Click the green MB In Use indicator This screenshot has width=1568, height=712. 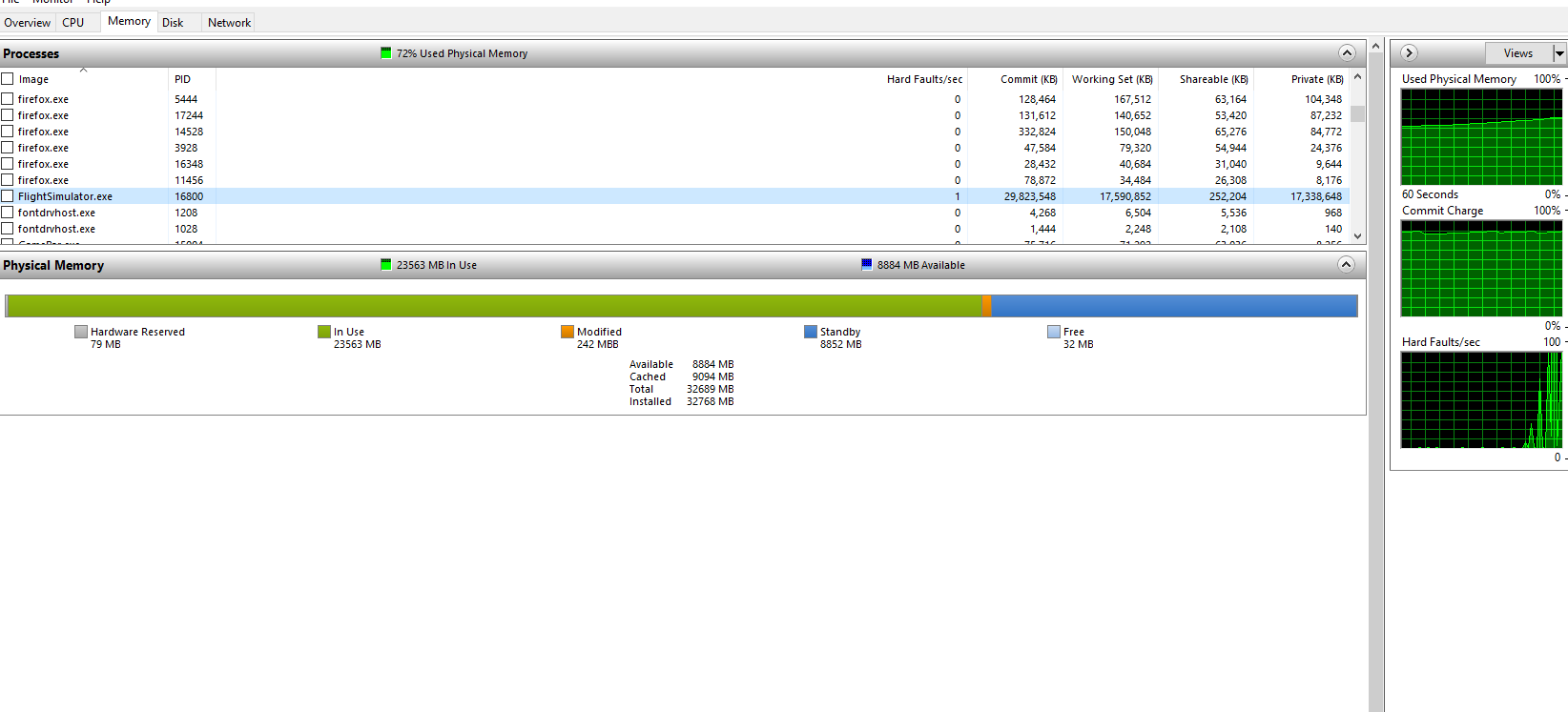click(386, 265)
